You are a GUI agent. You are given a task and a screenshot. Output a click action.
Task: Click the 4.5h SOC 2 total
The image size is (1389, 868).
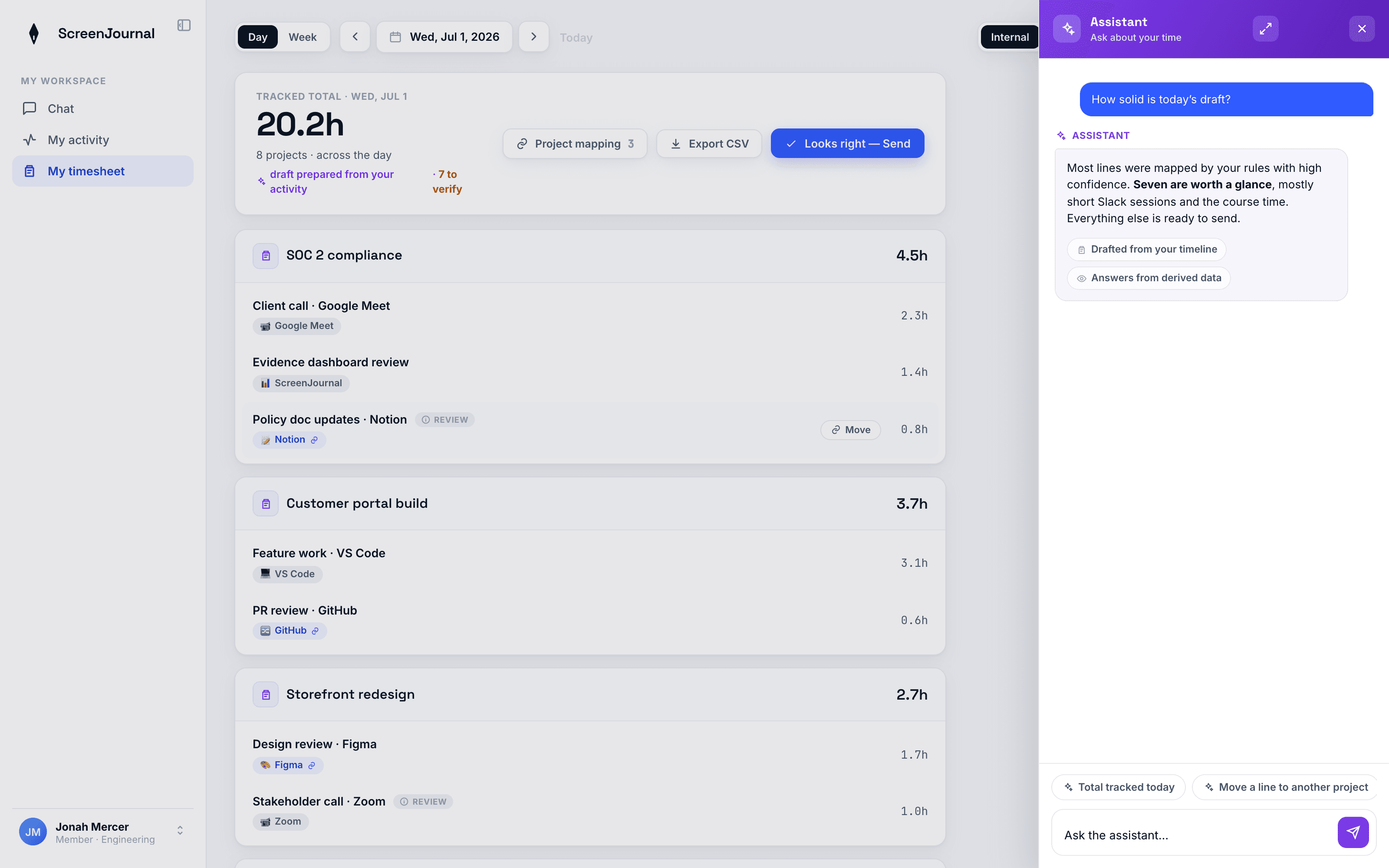[x=912, y=256]
